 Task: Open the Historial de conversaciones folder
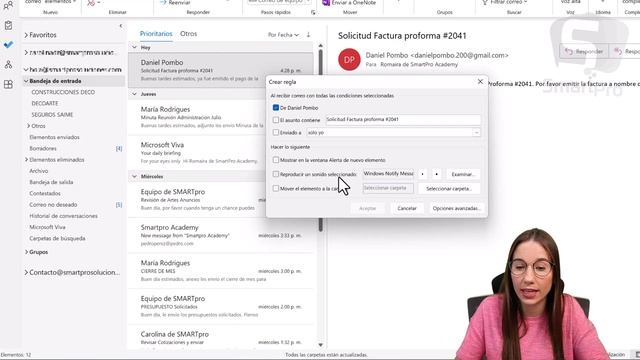[x=63, y=216]
